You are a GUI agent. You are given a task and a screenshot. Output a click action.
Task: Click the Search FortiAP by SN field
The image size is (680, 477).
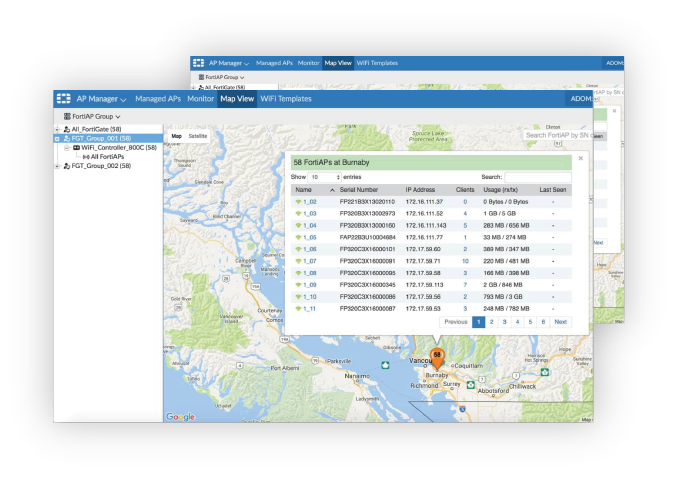pos(557,135)
